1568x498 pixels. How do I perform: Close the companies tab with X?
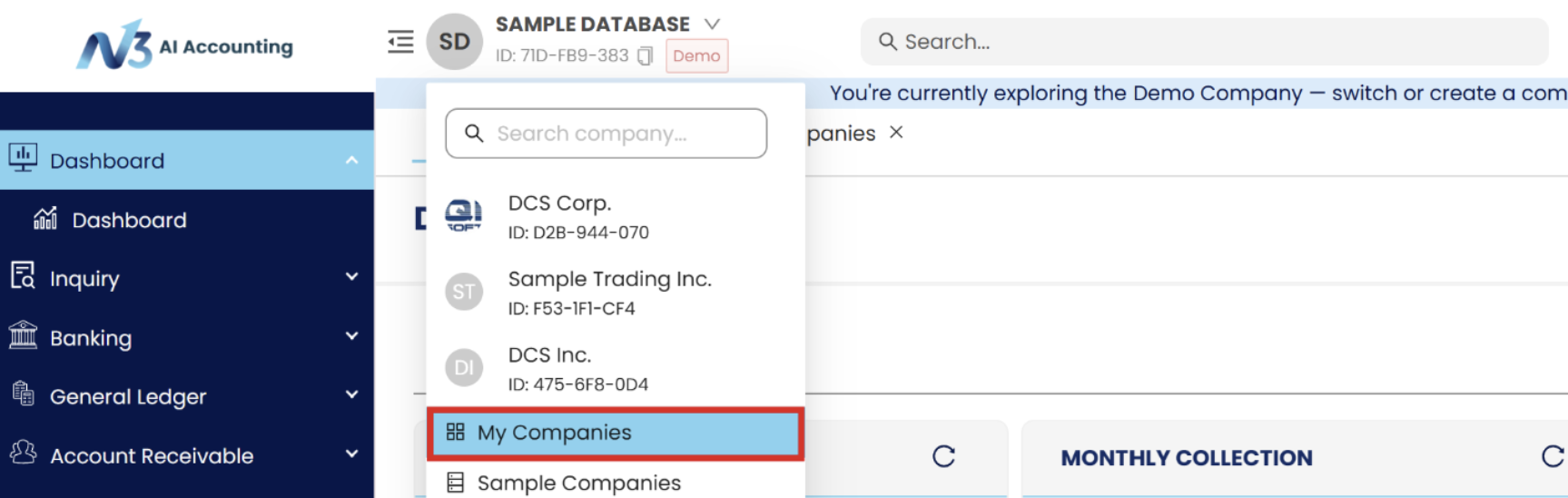[896, 133]
